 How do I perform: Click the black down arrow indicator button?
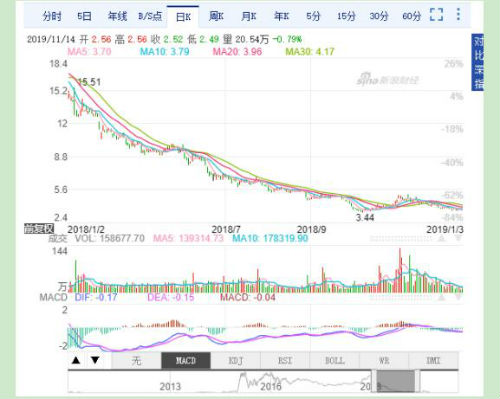click(95, 360)
